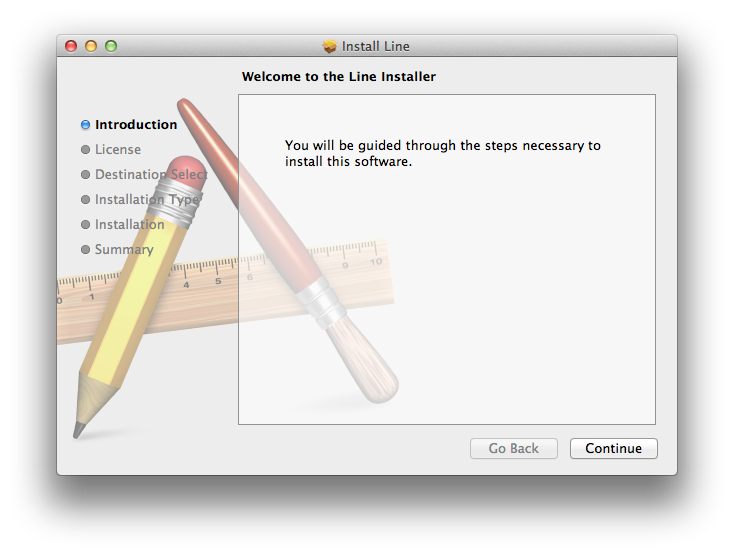Select the License step label
734x554 pixels.
pyautogui.click(x=118, y=149)
